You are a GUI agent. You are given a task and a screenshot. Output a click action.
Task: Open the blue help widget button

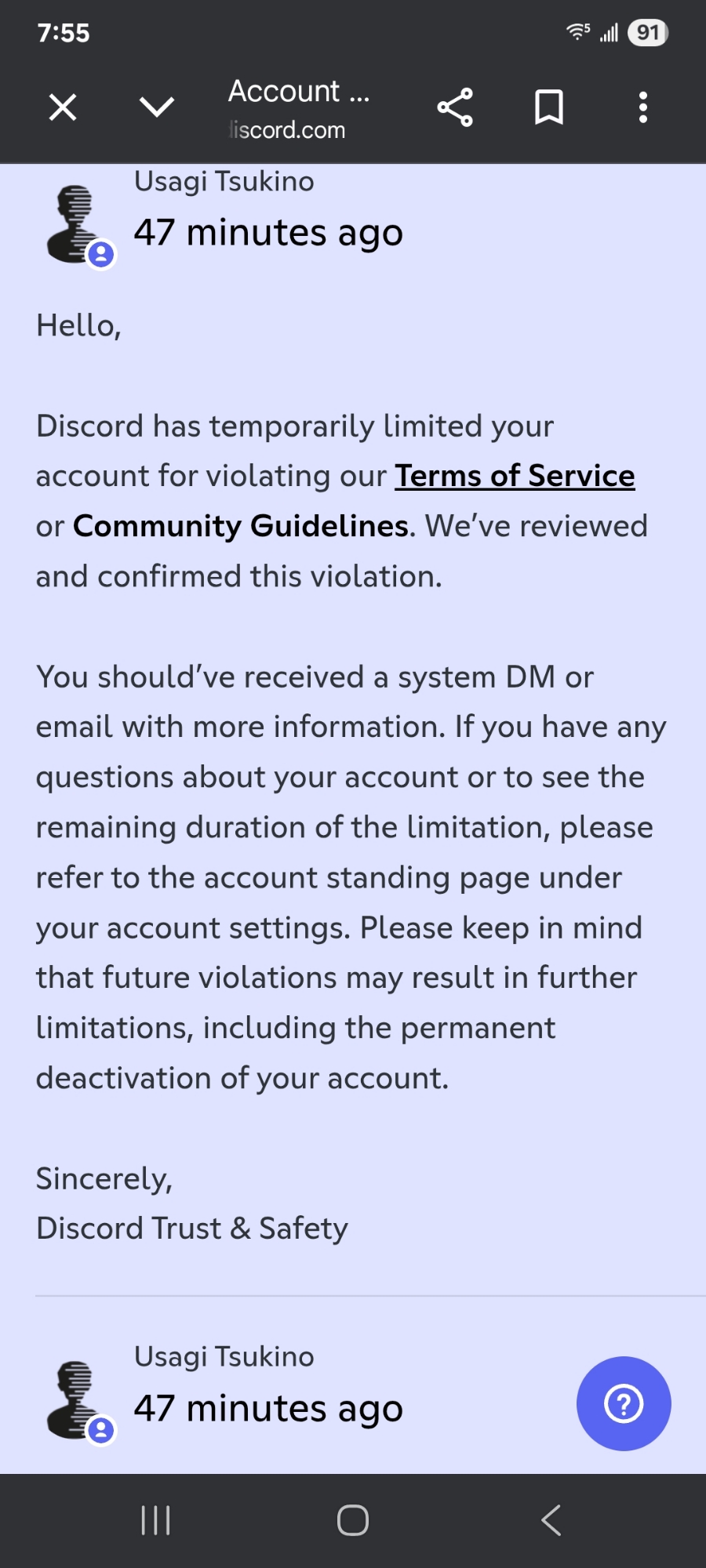point(624,1403)
